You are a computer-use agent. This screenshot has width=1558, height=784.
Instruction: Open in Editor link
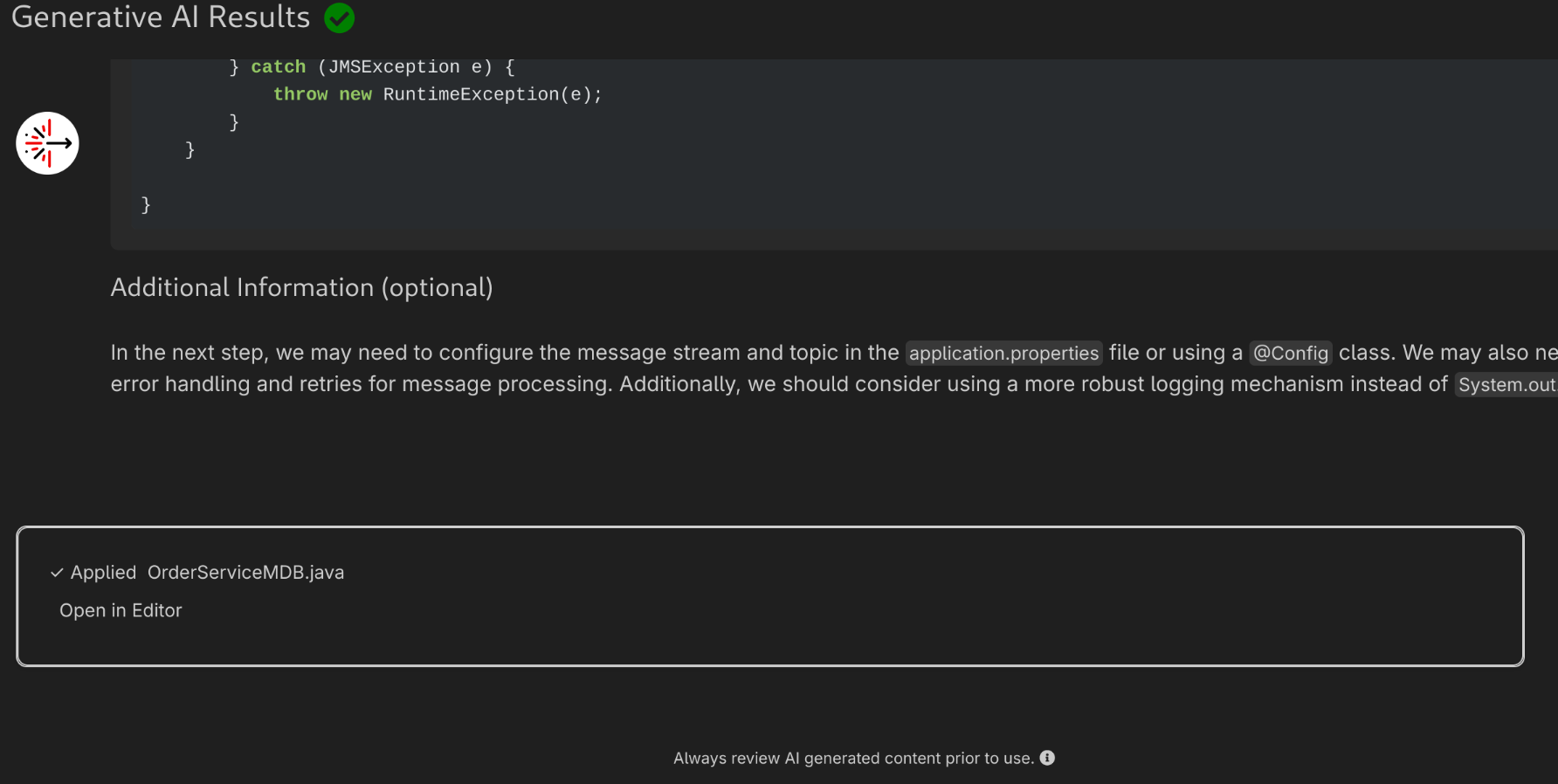pyautogui.click(x=121, y=610)
